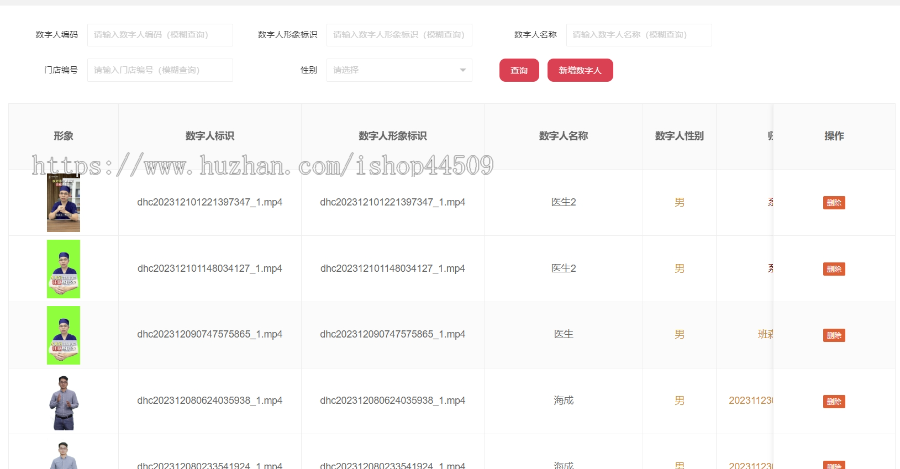Select dhc202312090747575865_1.mp4 in 数字人形象标识 column

[393, 334]
